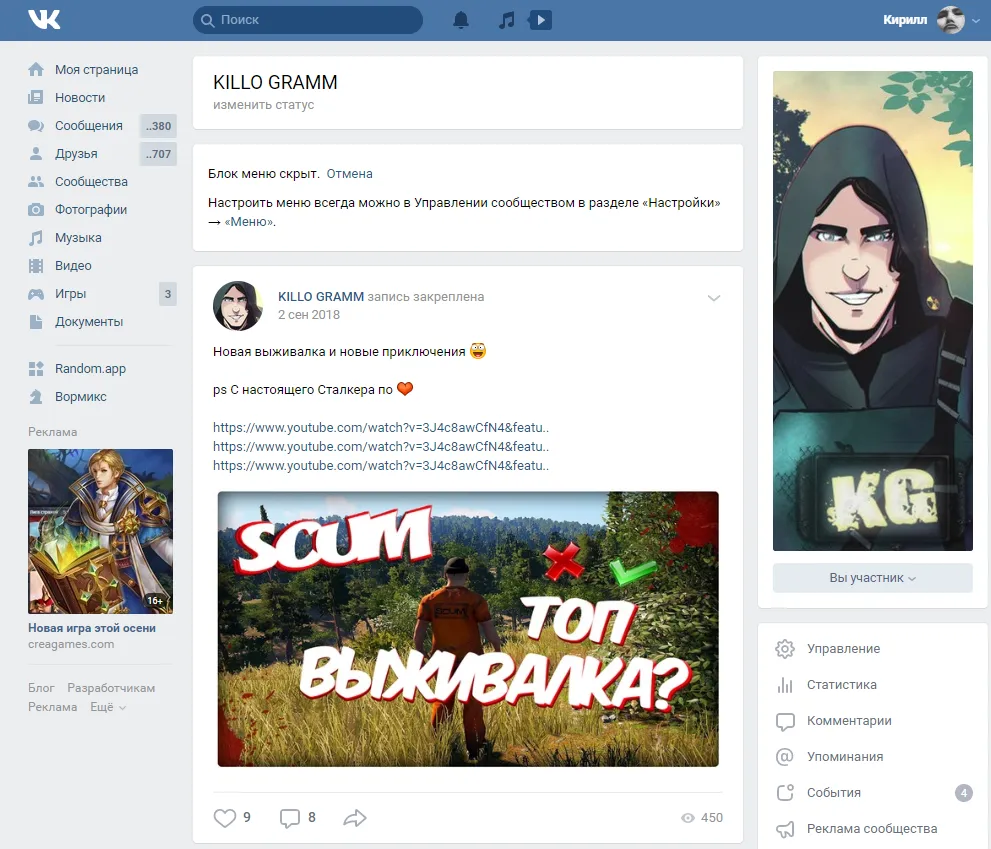
Task: Click the group icon beside Сообщества
Action: (x=36, y=181)
